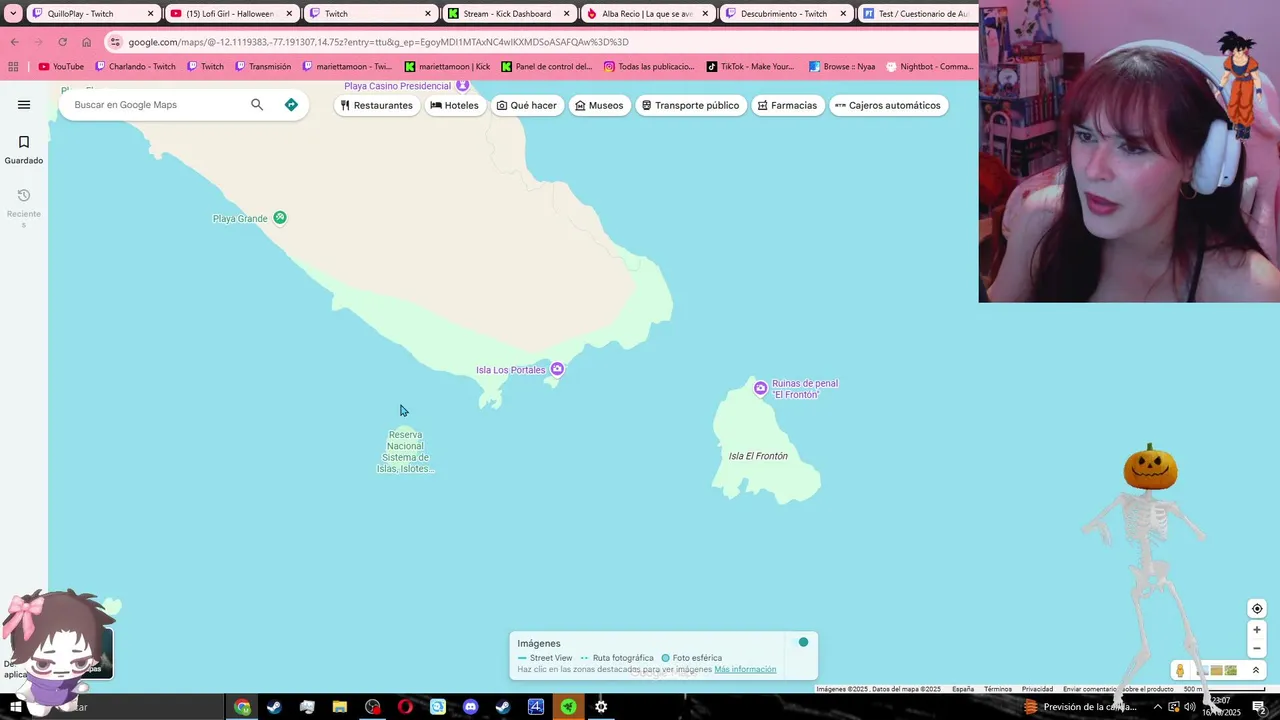The image size is (1280, 720).
Task: Select the Museos category chip
Action: pyautogui.click(x=599, y=105)
